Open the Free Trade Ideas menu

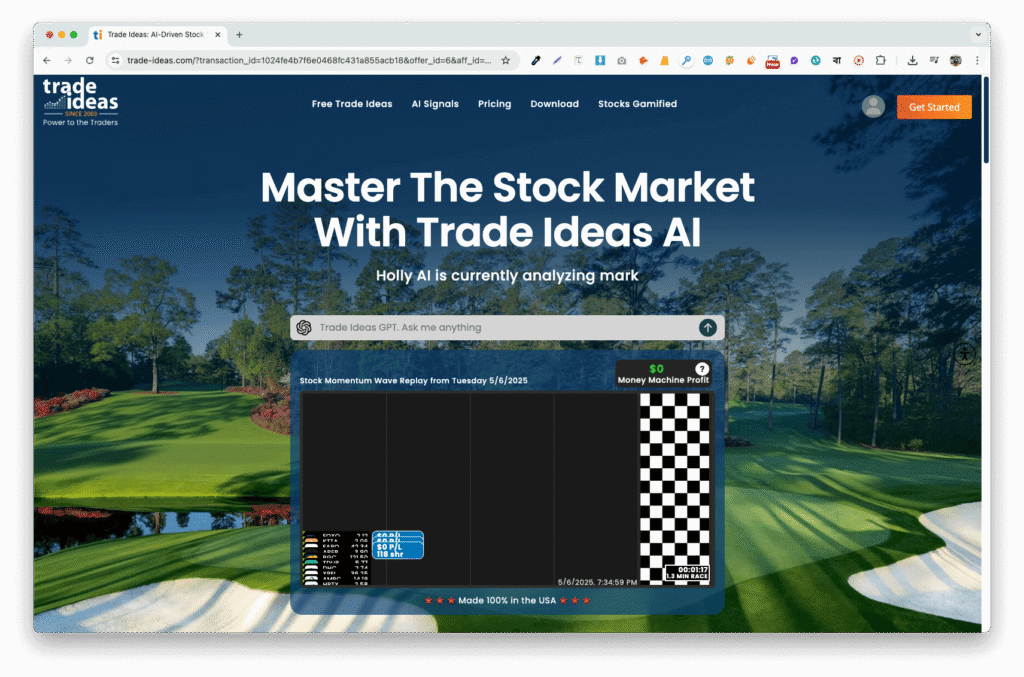click(x=352, y=104)
